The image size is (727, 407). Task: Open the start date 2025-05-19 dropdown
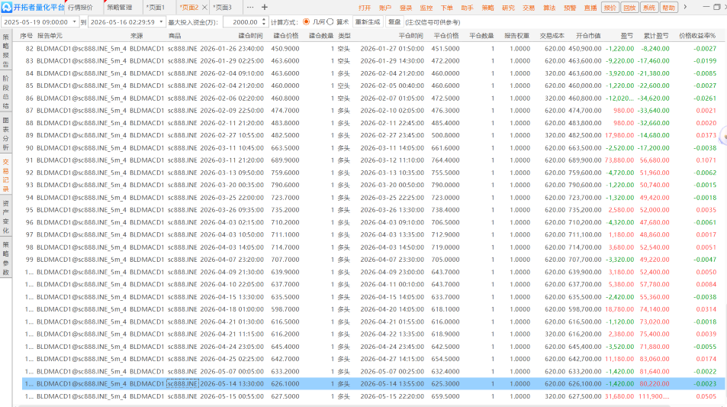coord(74,22)
